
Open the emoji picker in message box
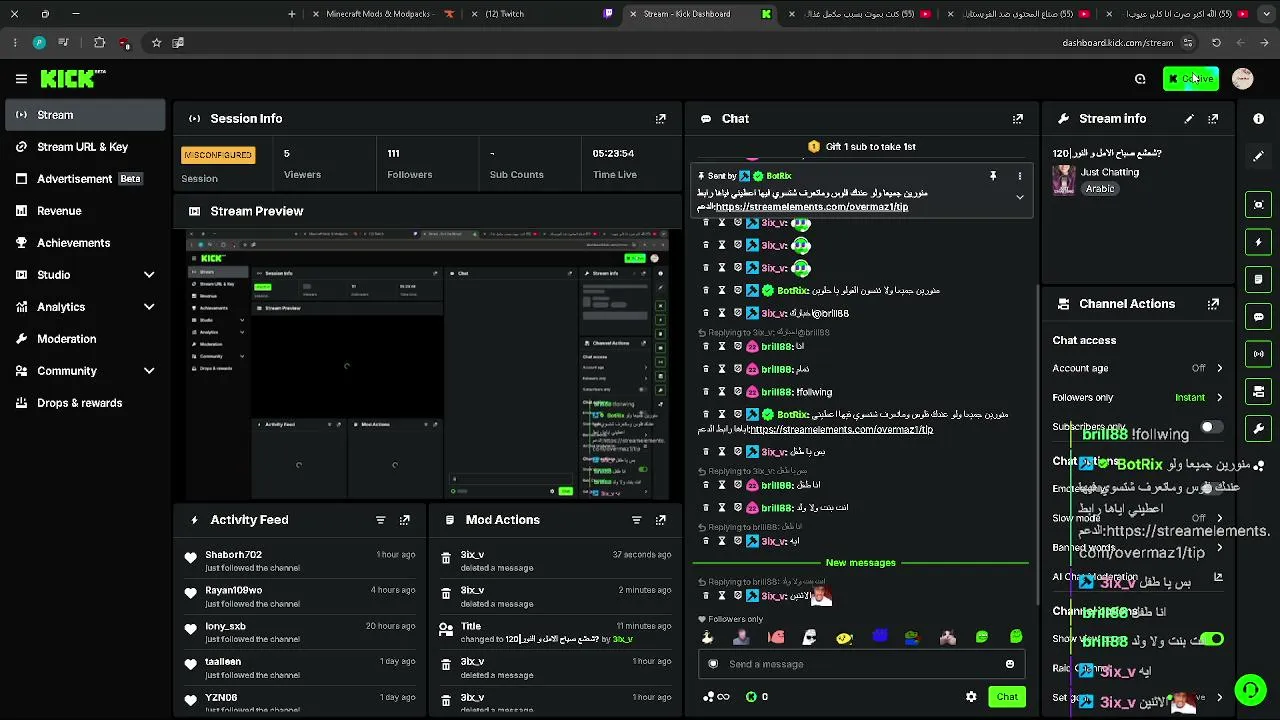click(x=1010, y=664)
